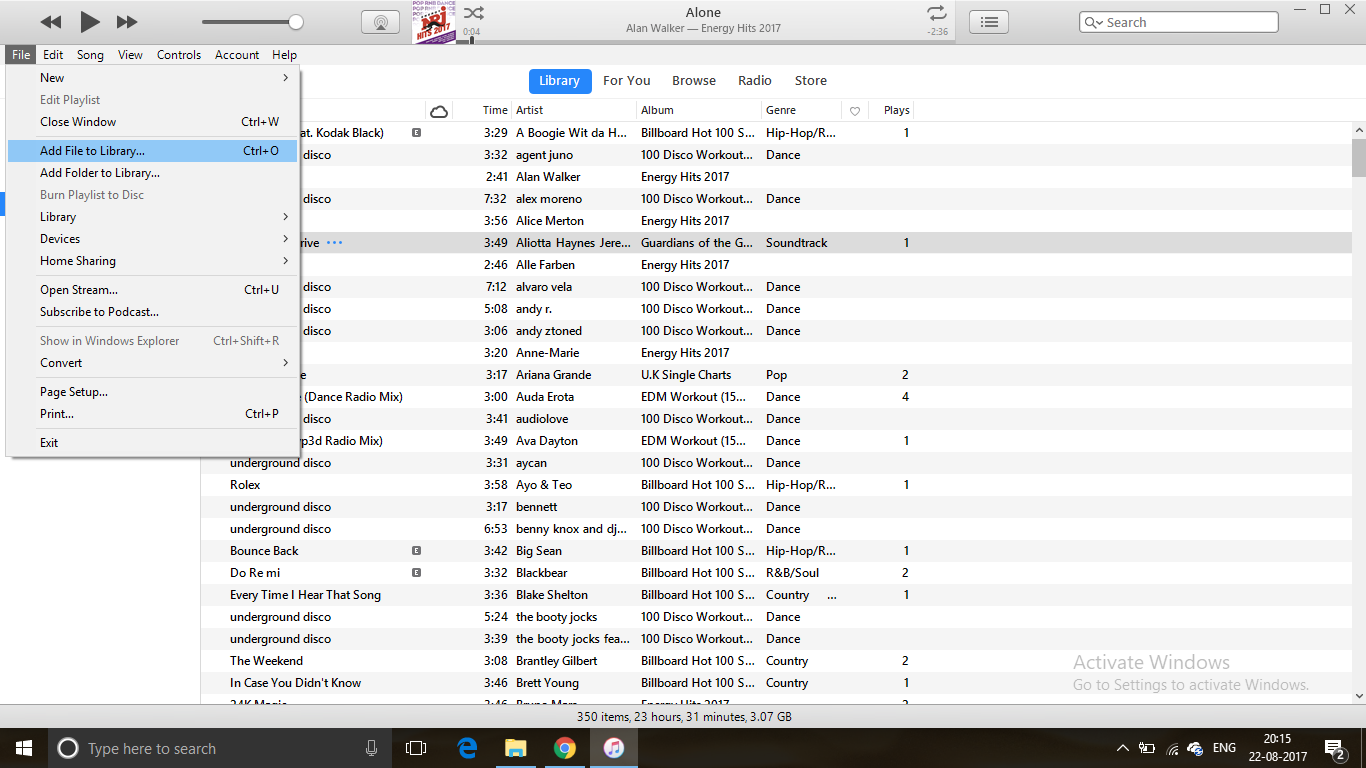The image size is (1366, 768).
Task: Click the Love heart column header
Action: pos(855,111)
